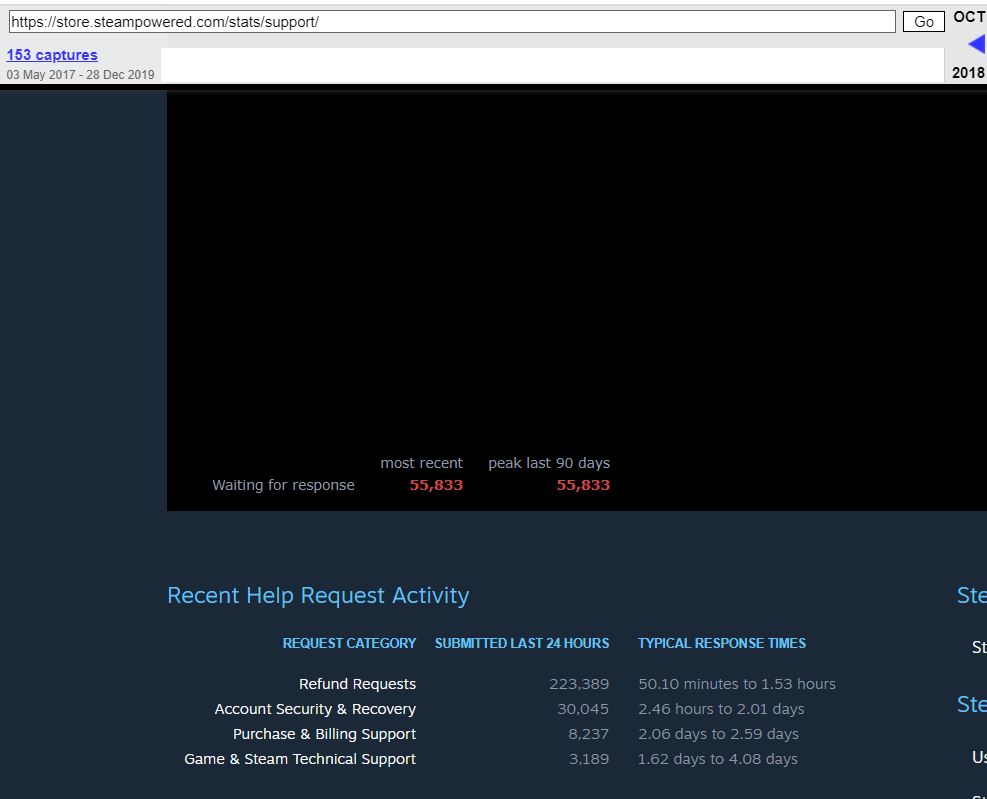Click the 'TYPICAL RESPONSE TIMES' header

coord(721,643)
